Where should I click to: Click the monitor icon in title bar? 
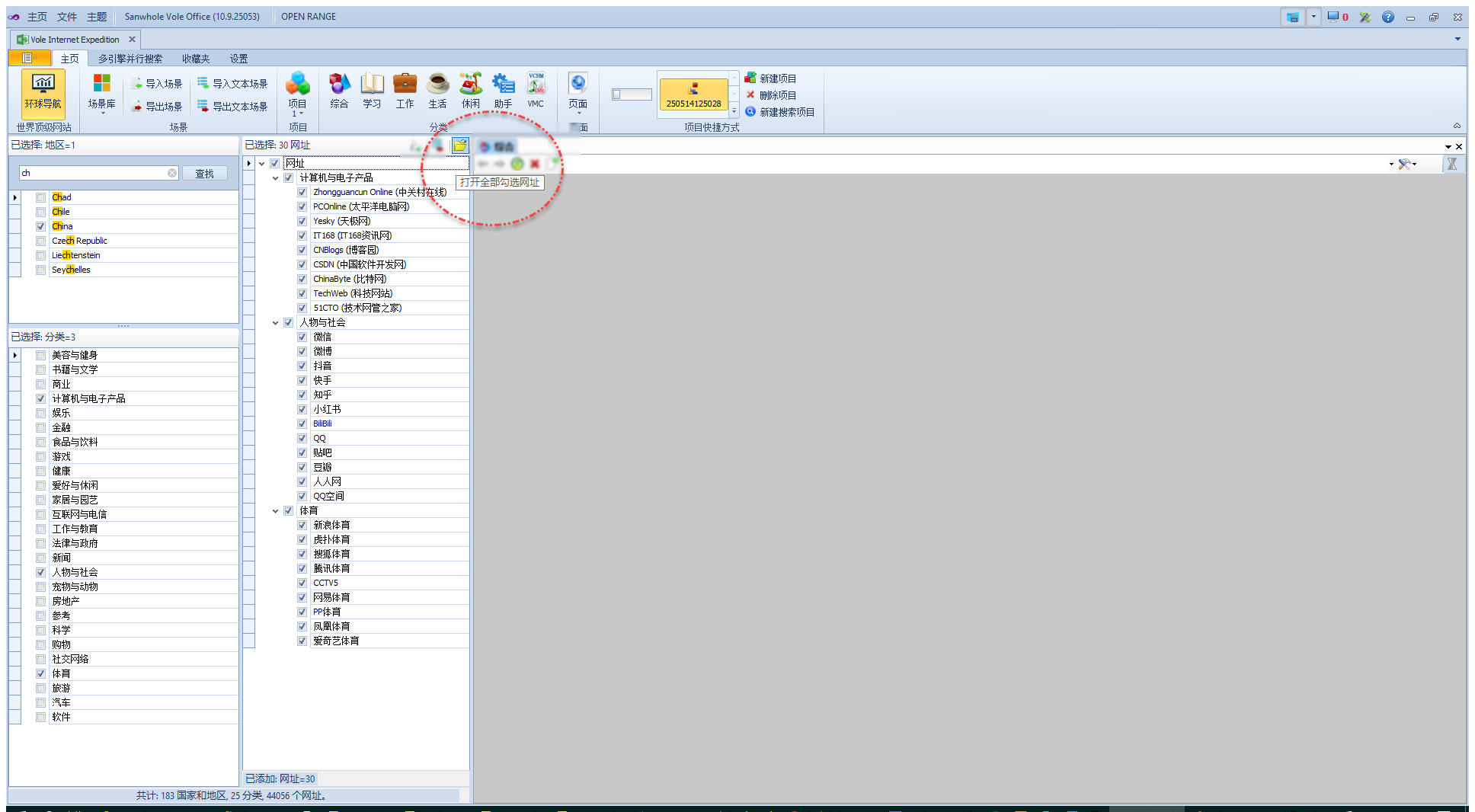[1333, 17]
